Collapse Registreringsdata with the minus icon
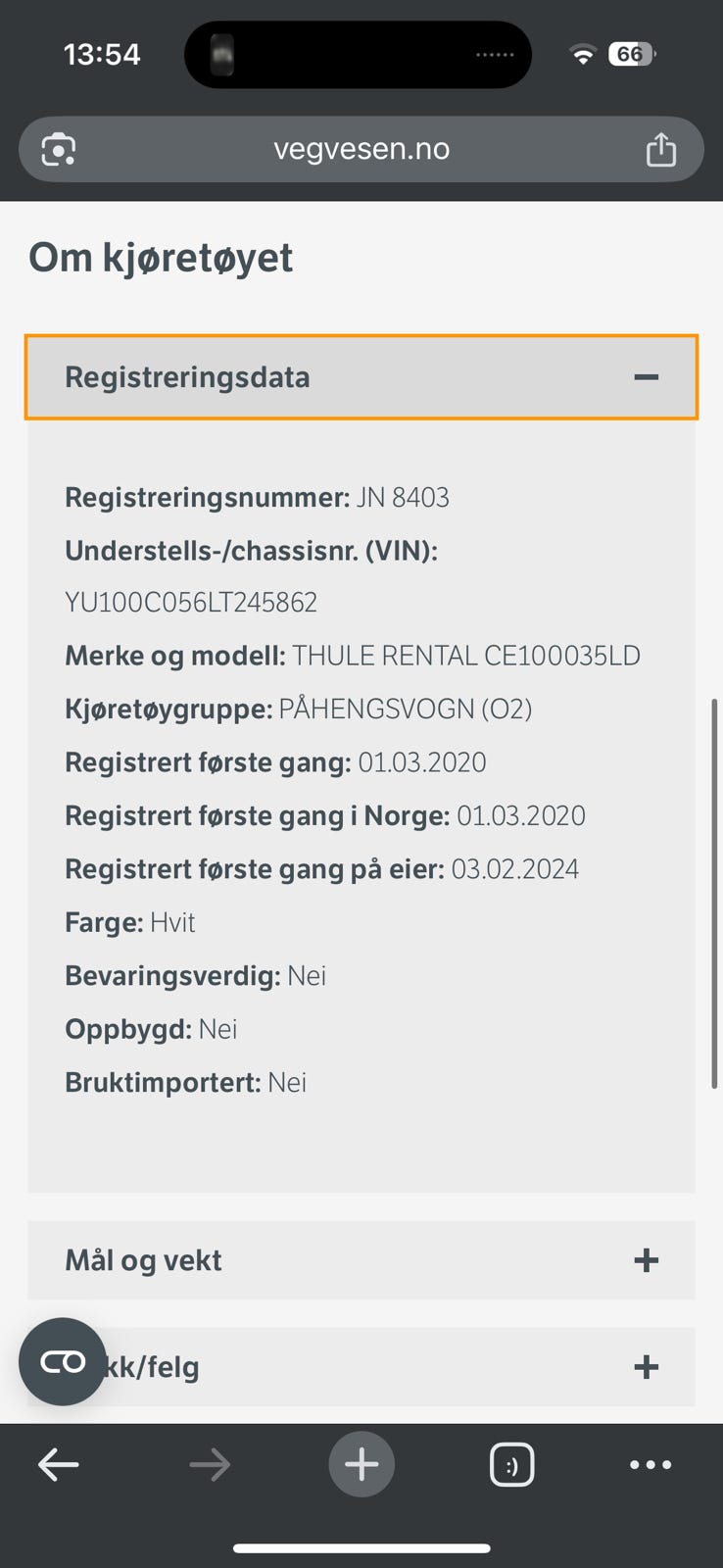723x1568 pixels. coord(646,377)
